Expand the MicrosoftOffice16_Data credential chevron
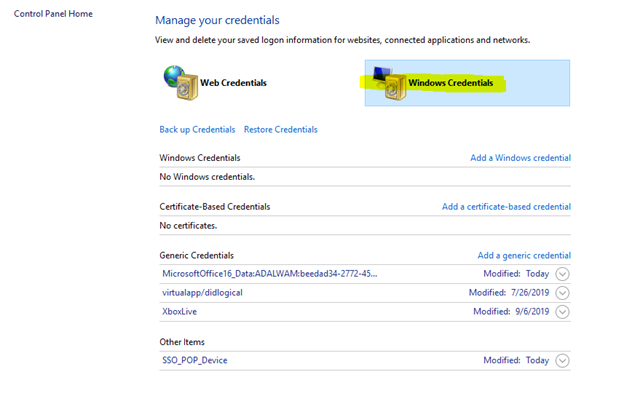Viewport: 624px width, 412px height. point(562,274)
